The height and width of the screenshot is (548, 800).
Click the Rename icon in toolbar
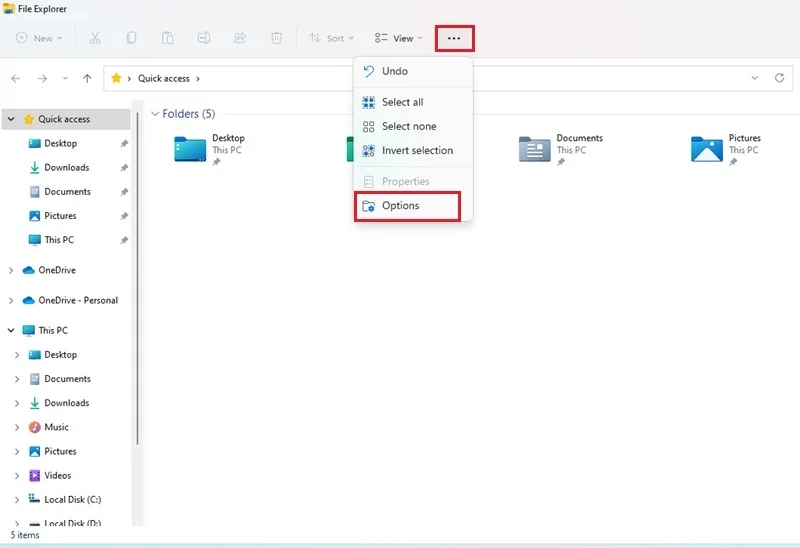[204, 38]
